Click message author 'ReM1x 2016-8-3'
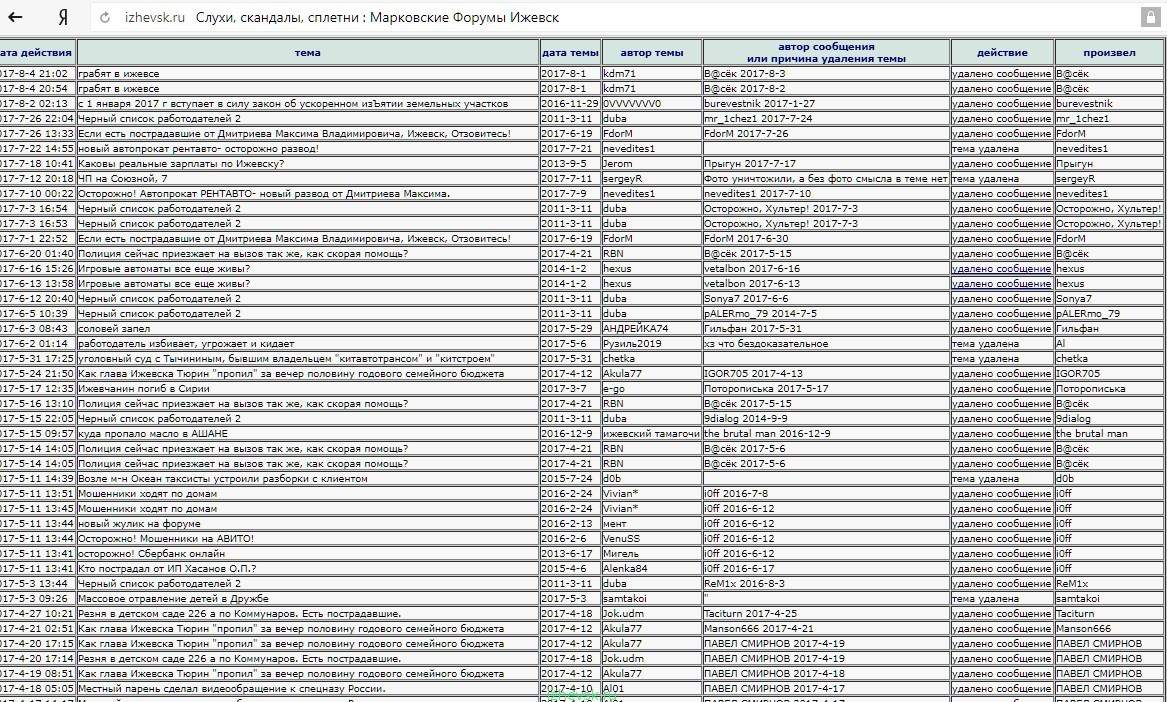 [x=744, y=584]
